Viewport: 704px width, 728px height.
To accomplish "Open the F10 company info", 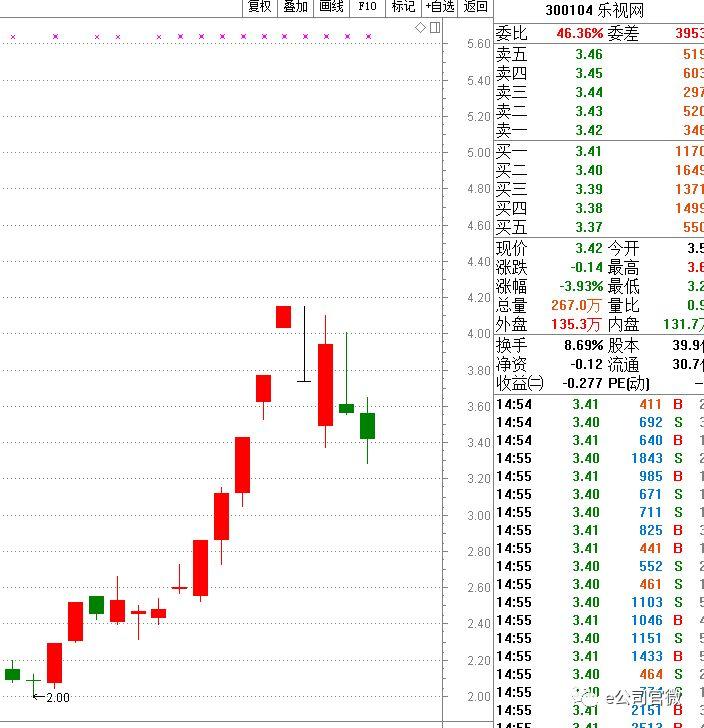I will [x=367, y=7].
